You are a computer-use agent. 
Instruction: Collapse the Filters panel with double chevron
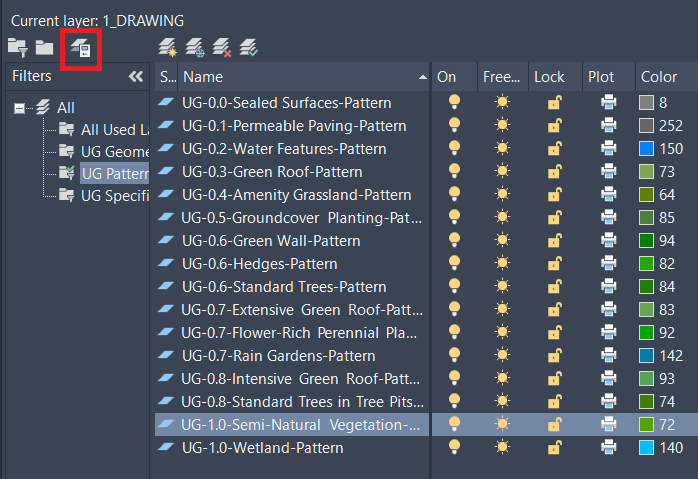(136, 77)
